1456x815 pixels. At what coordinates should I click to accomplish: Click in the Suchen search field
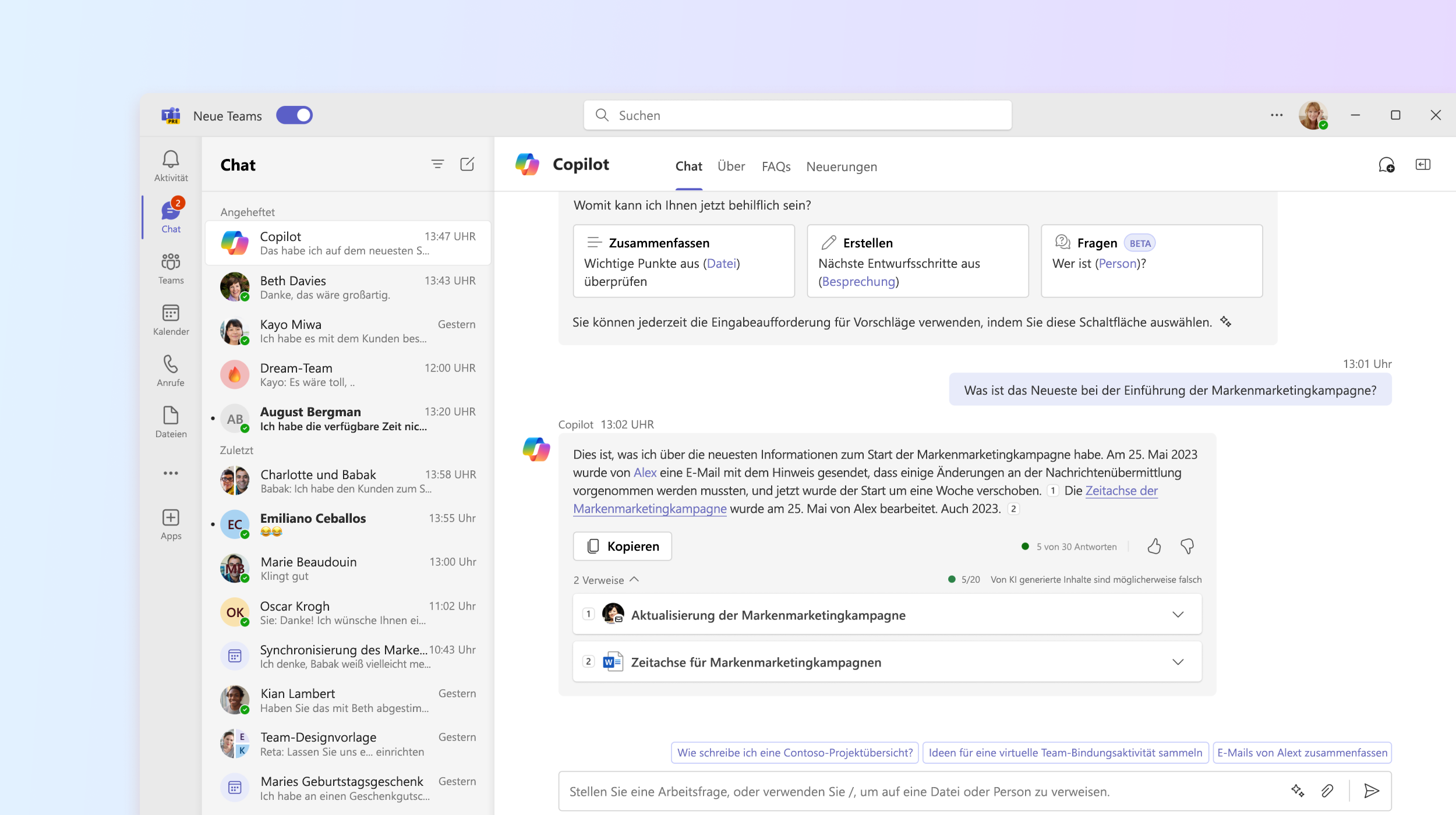797,115
